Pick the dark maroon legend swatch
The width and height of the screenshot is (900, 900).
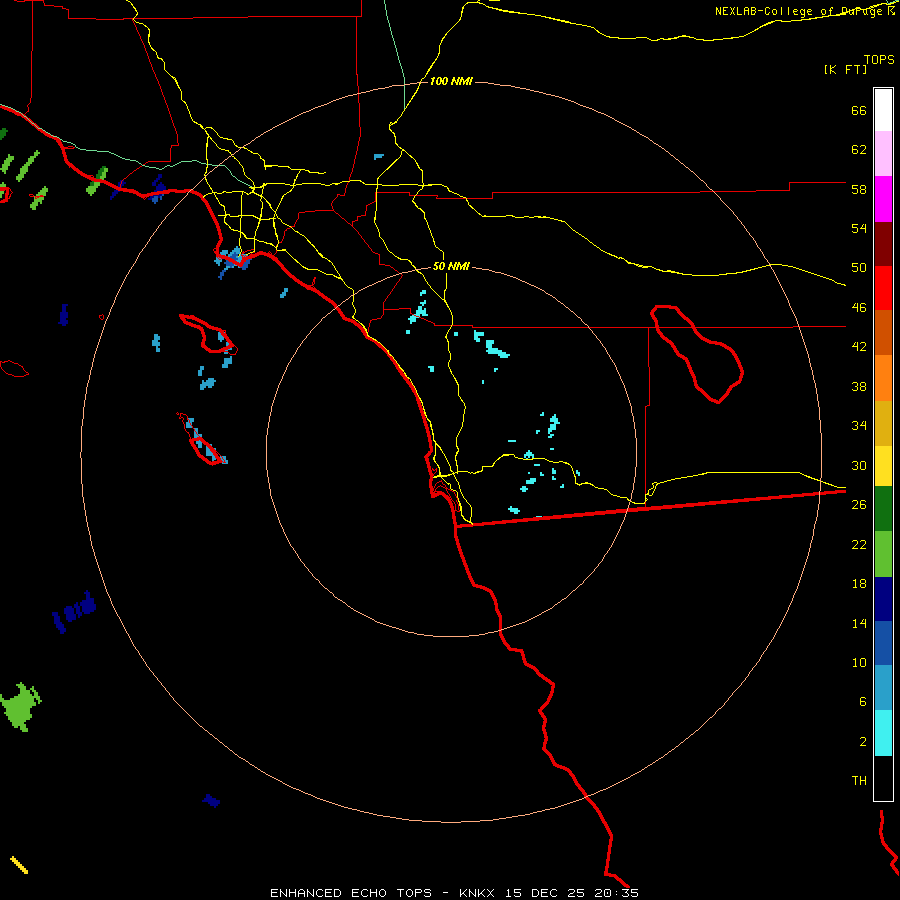pos(883,244)
